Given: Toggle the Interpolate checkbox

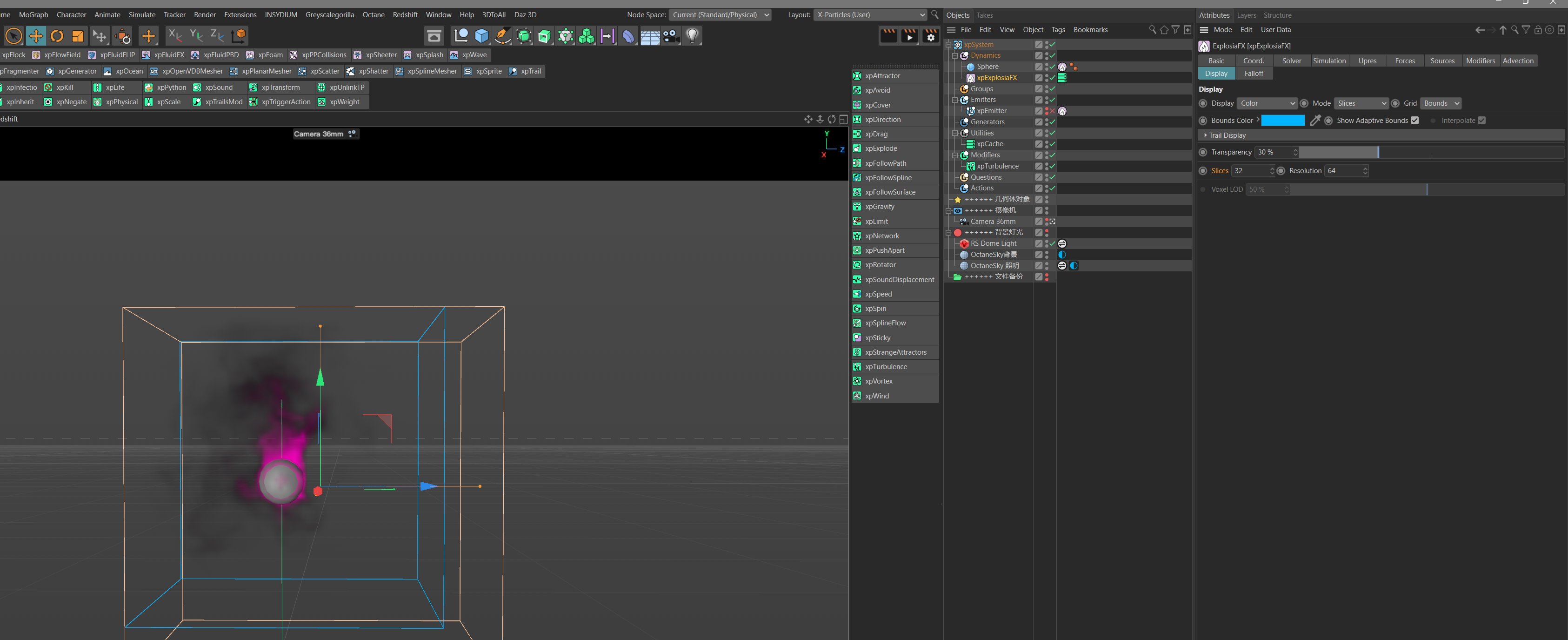Looking at the screenshot, I should coord(1481,121).
